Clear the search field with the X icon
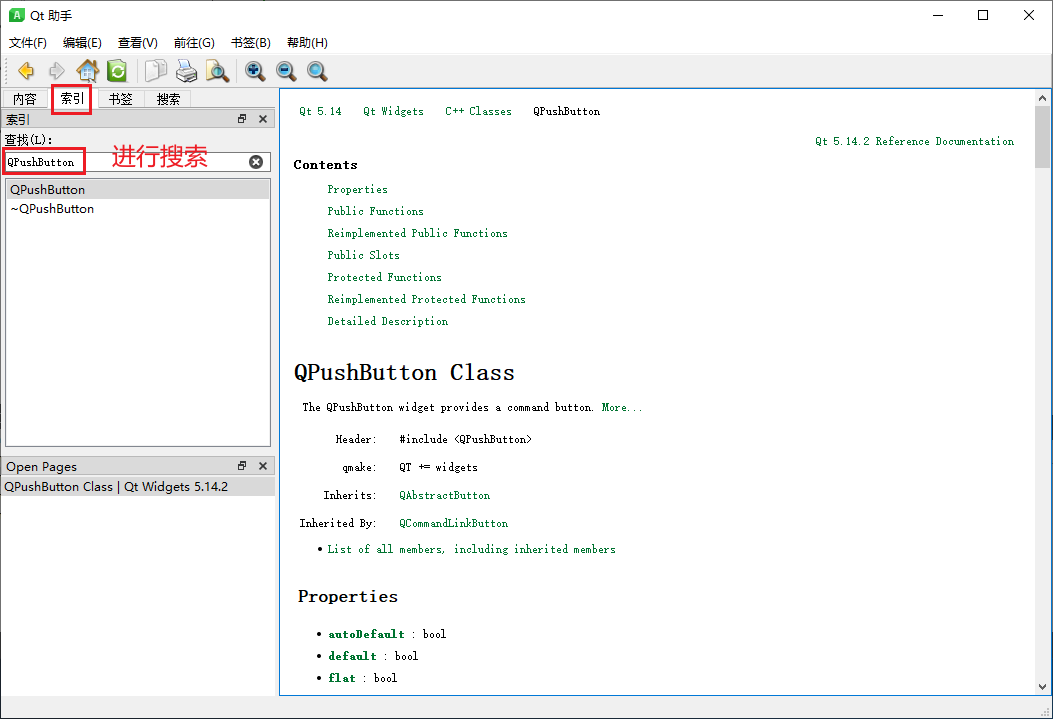Screen dimensions: 1053x719 tap(256, 162)
